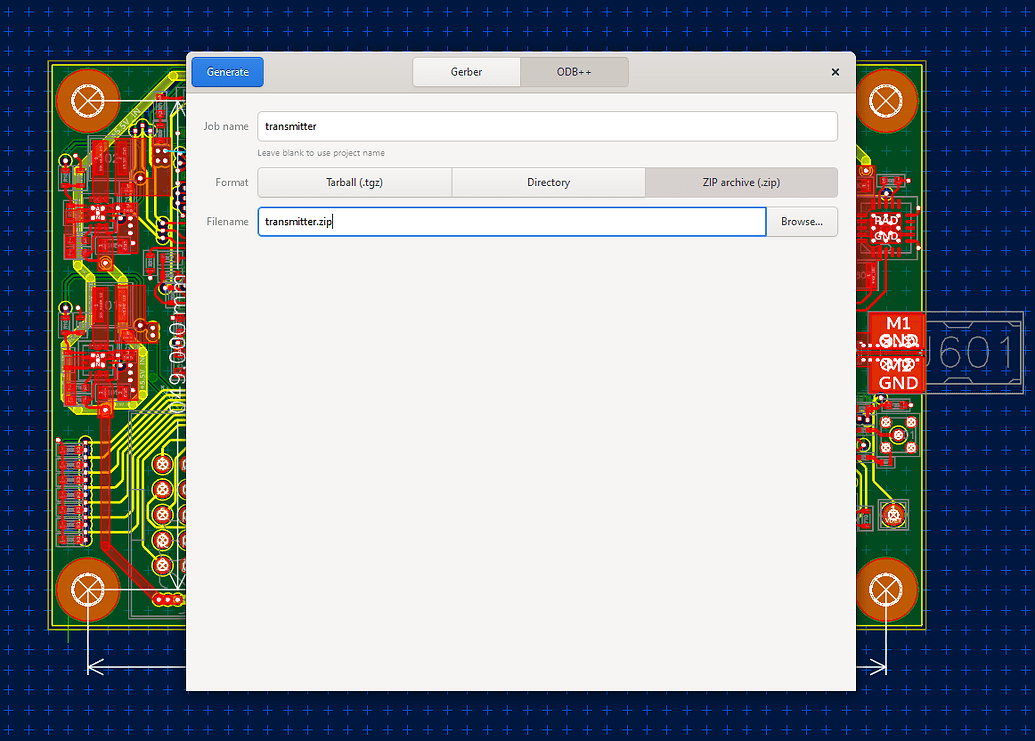Close the export dialog

[x=835, y=71]
